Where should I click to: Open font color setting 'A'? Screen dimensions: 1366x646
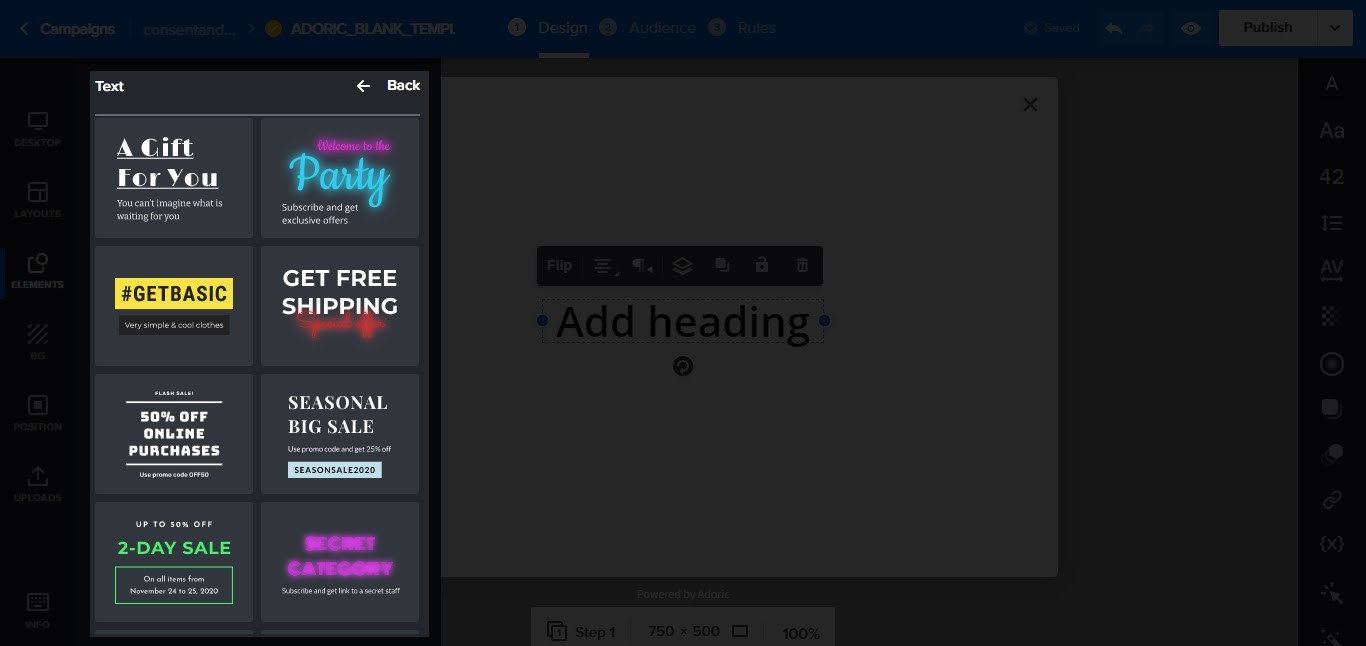[x=1332, y=84]
